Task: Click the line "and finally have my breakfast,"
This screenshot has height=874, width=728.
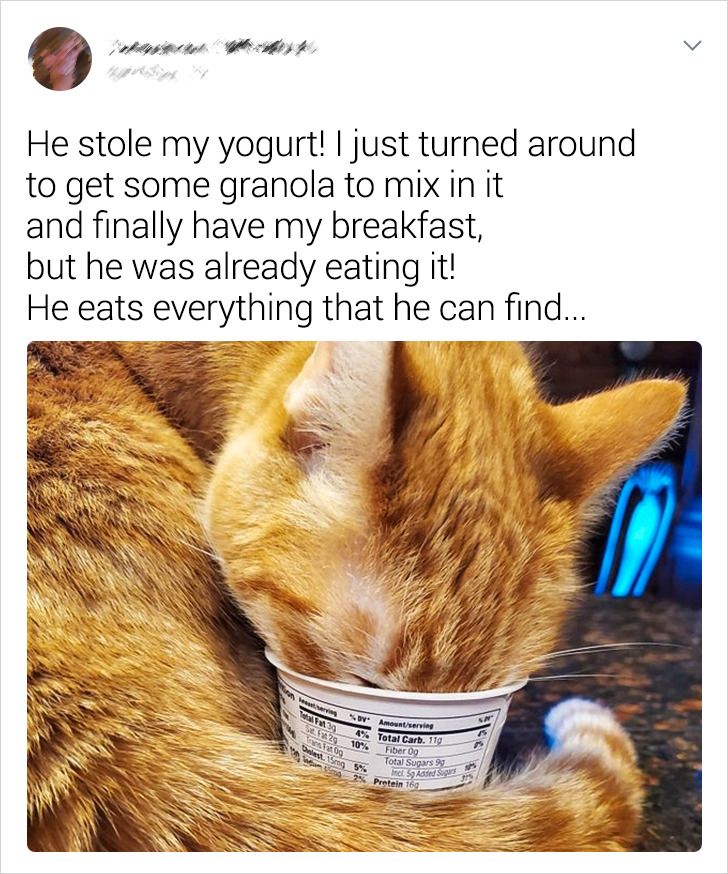Action: coord(254,226)
